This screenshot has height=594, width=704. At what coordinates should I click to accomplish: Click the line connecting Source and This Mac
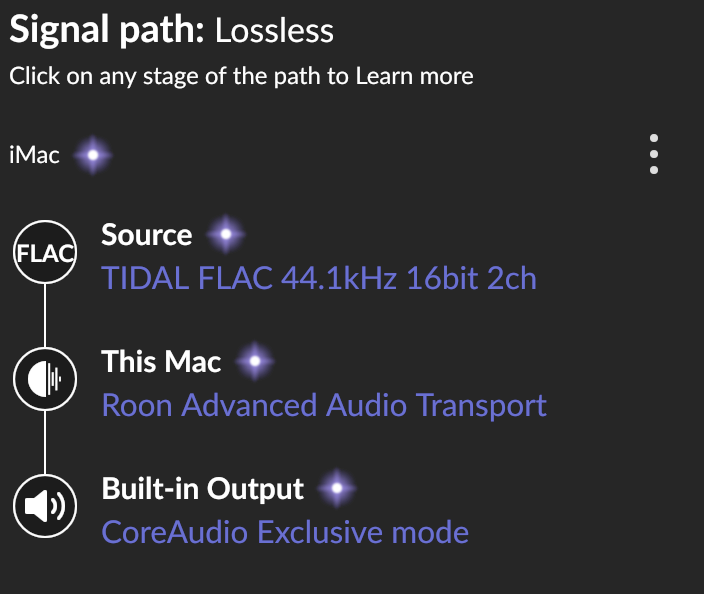45,316
